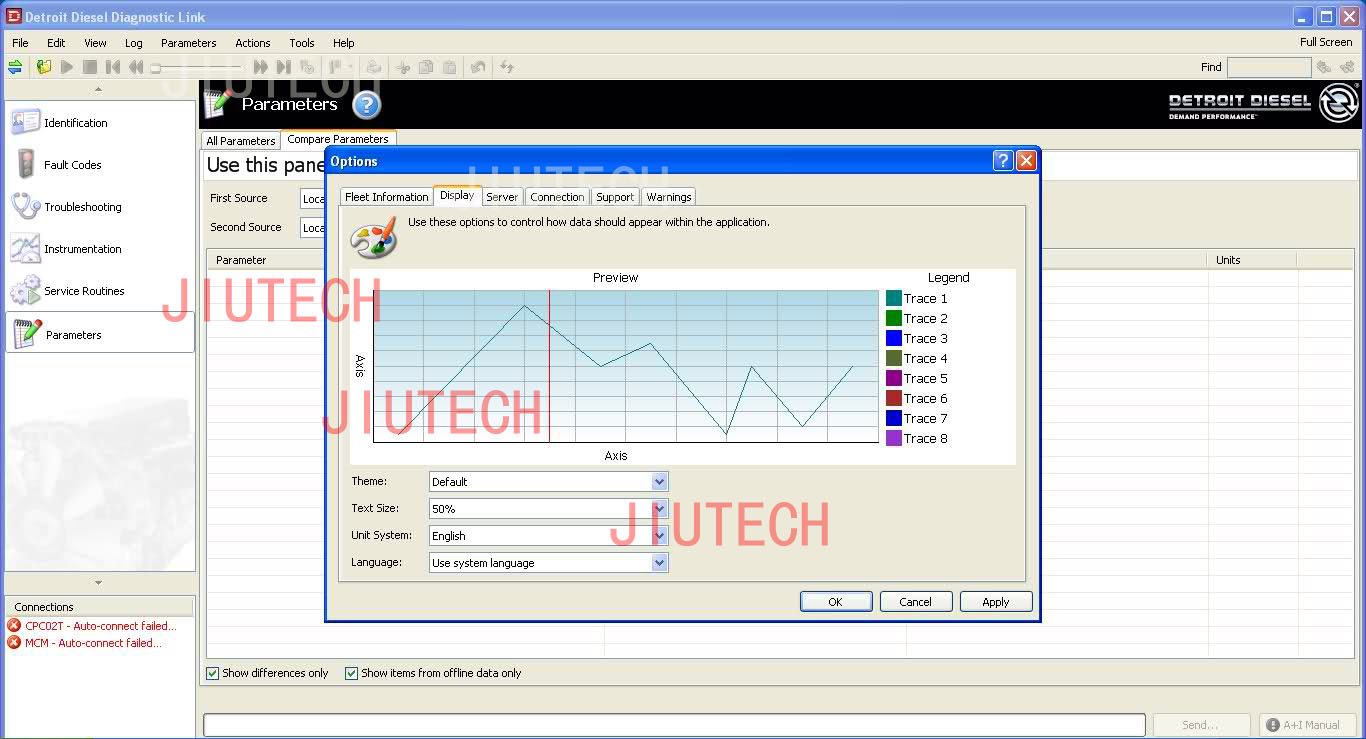Click the copy toolbar icon
Screen dimensions: 1366x739
click(x=426, y=67)
